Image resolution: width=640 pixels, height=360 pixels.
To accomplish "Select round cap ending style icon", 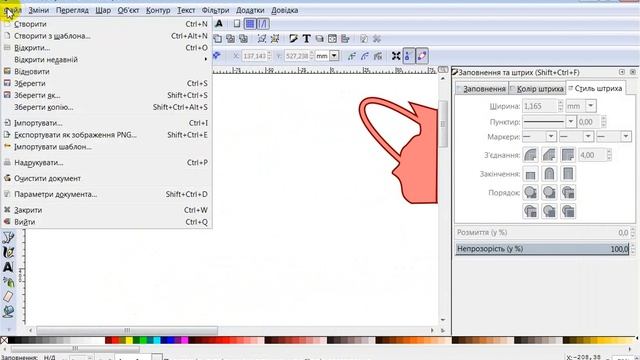I will tap(549, 174).
